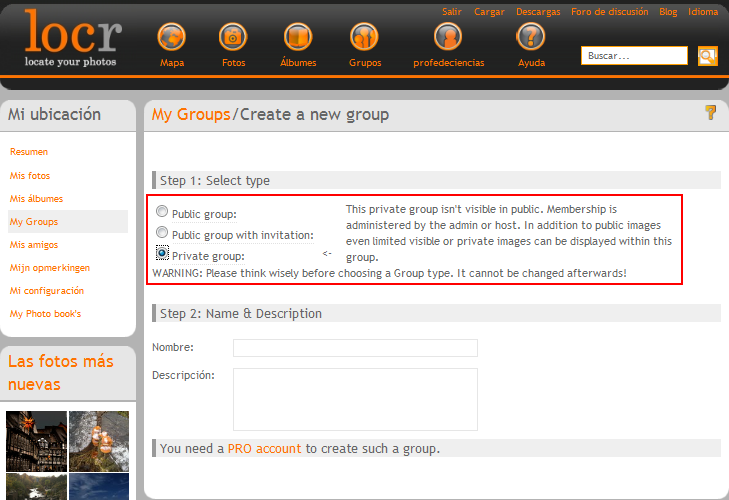Screen dimensions: 729x500
Task: Open the profedeciencias profile icon
Action: [448, 37]
